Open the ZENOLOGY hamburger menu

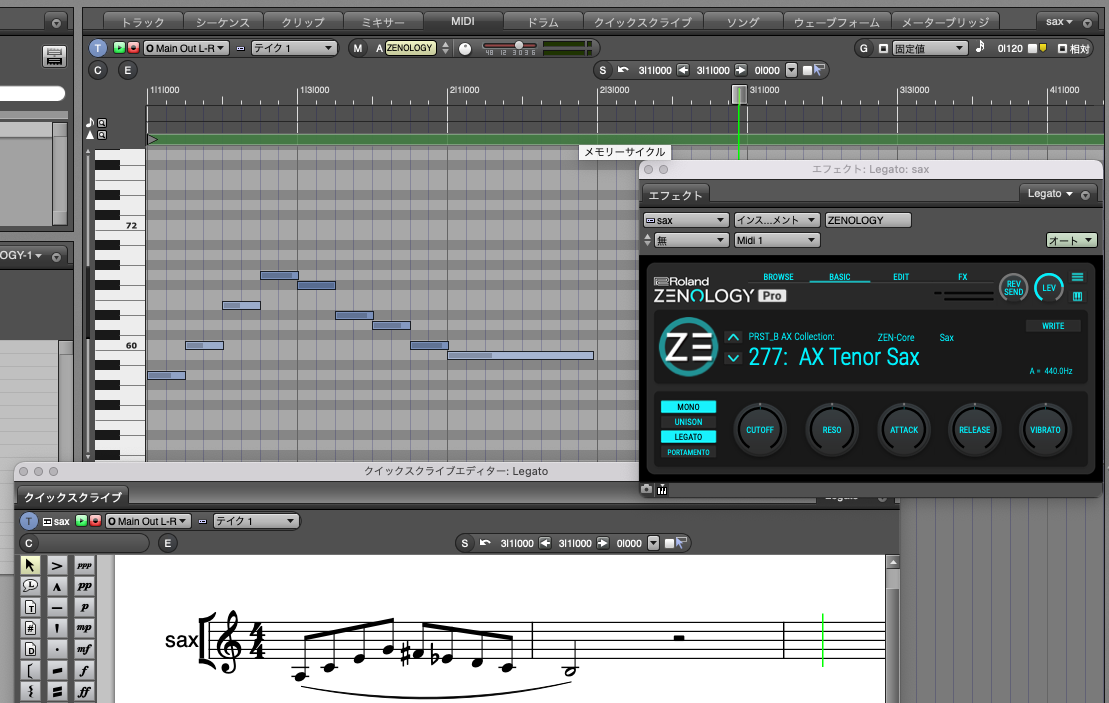pos(1077,277)
